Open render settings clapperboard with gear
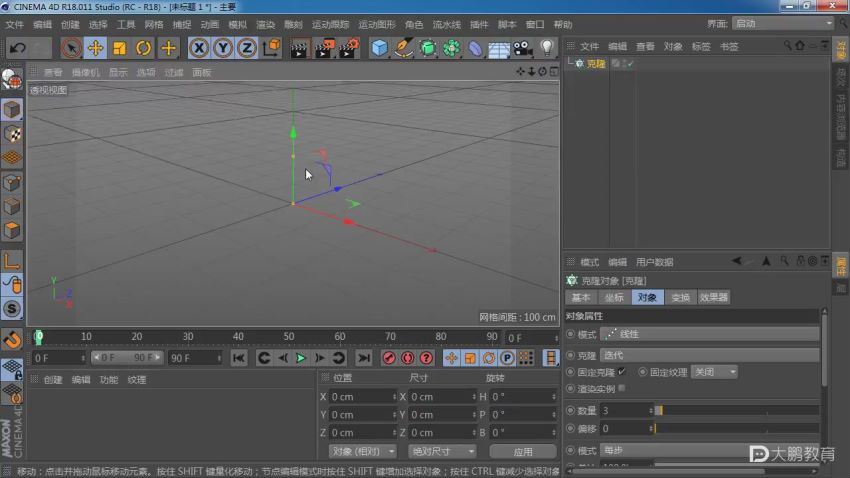 tap(349, 48)
